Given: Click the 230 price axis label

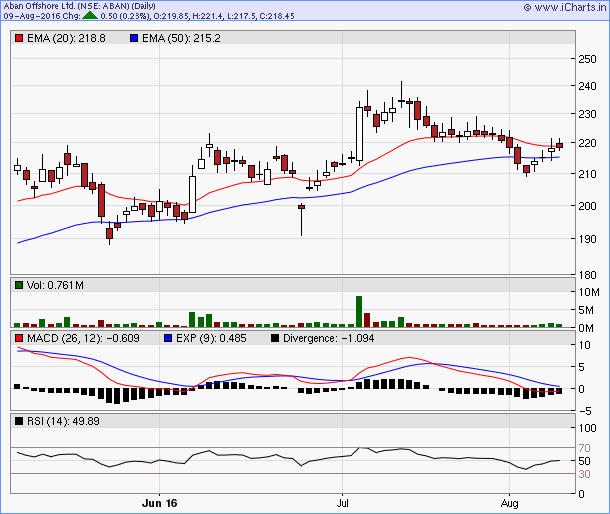Looking at the screenshot, I should 587,114.
